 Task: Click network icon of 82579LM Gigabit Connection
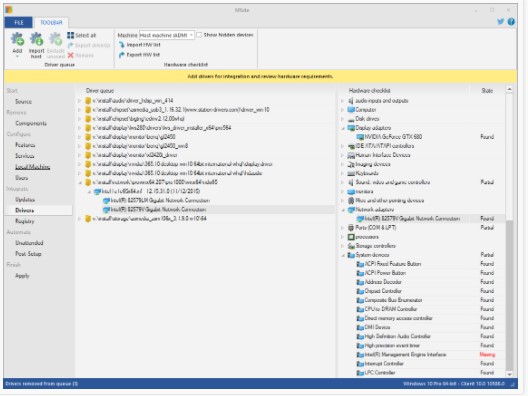coord(106,201)
